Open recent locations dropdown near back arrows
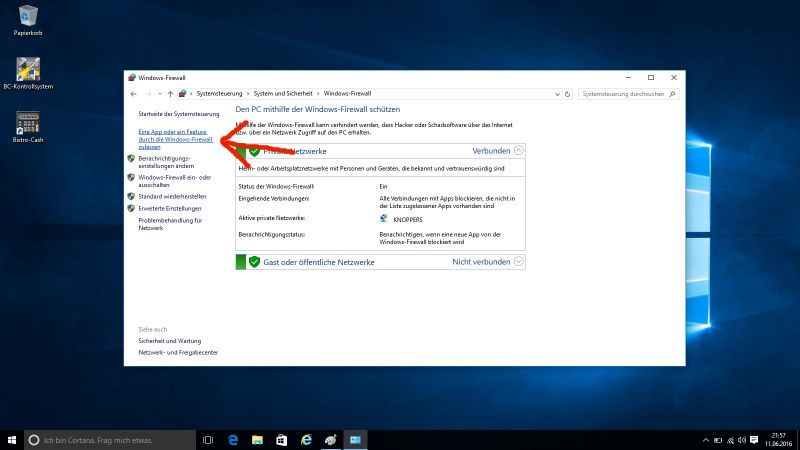 click(160, 94)
